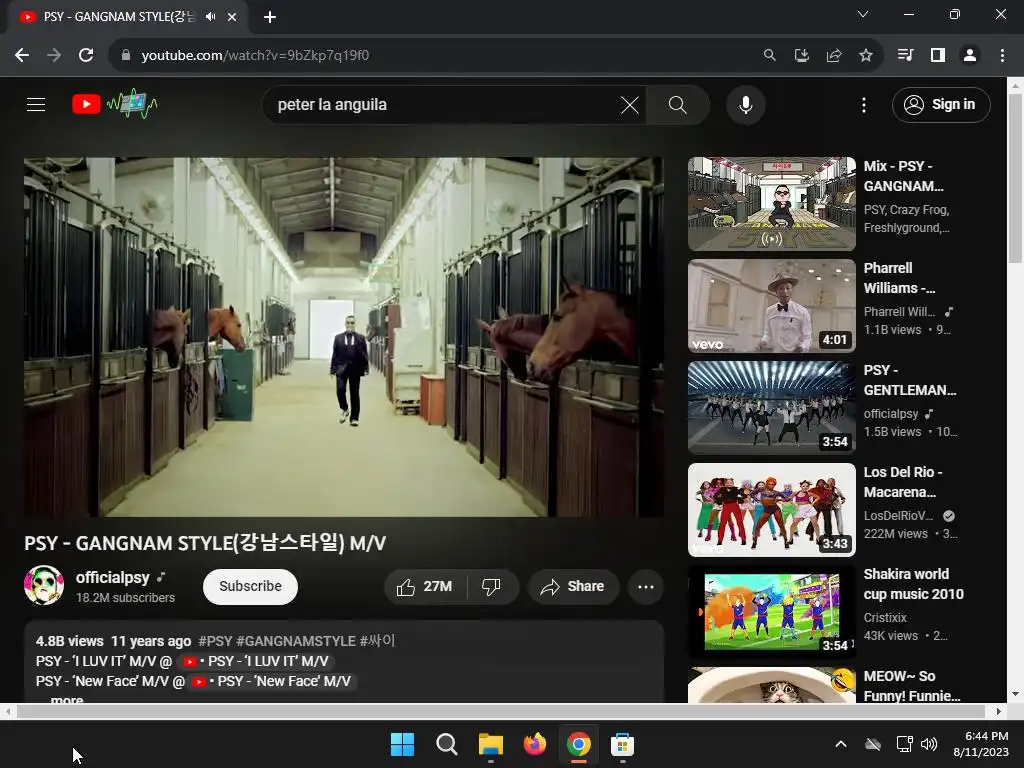Open Mix - PSY - GANGNAM thumbnail
Screen dimensions: 1024x768
click(x=771, y=204)
